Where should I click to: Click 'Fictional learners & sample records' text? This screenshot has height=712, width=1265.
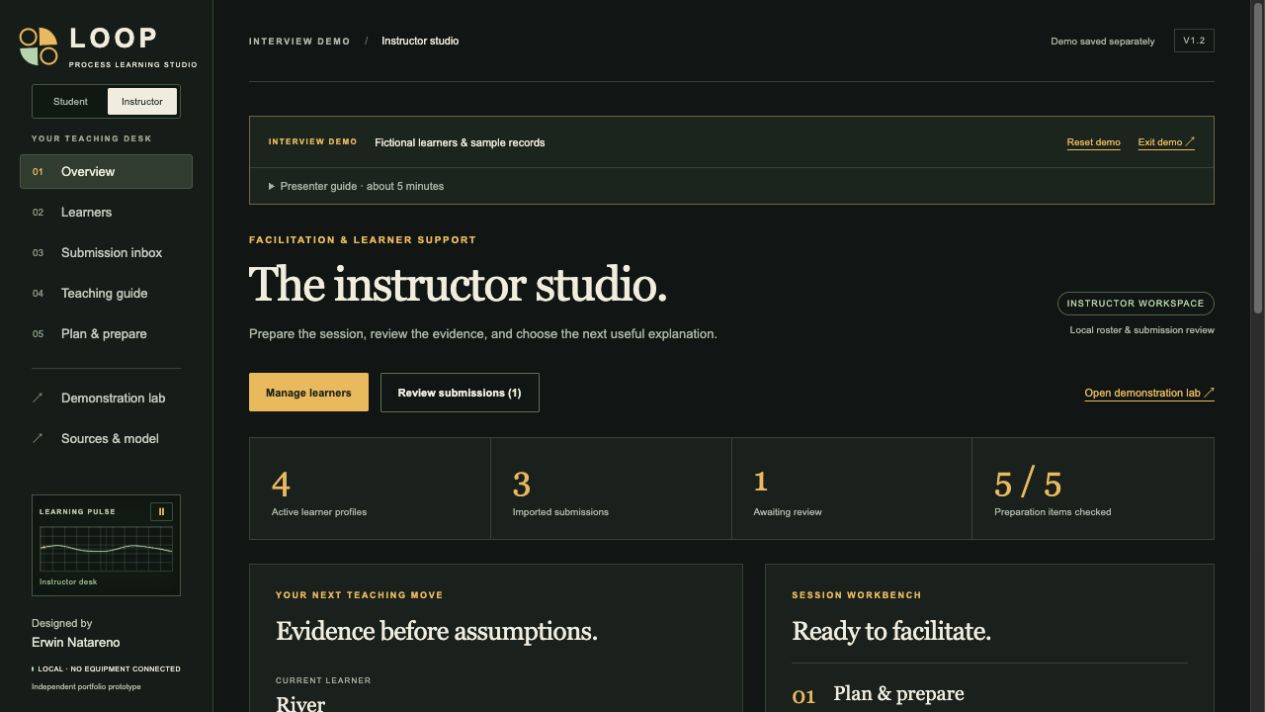(x=460, y=143)
